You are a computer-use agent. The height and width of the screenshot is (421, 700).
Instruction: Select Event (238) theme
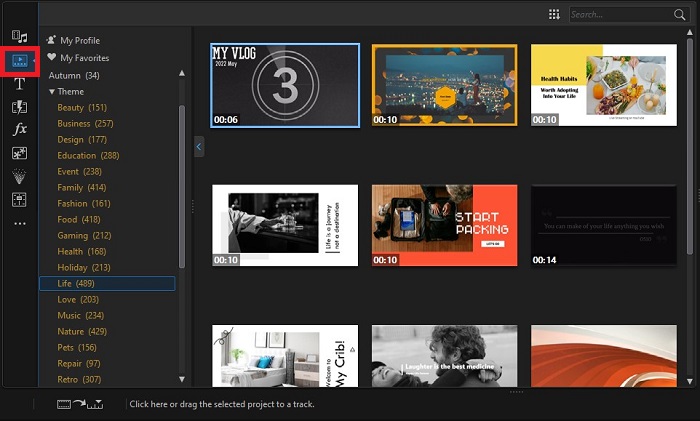point(79,172)
